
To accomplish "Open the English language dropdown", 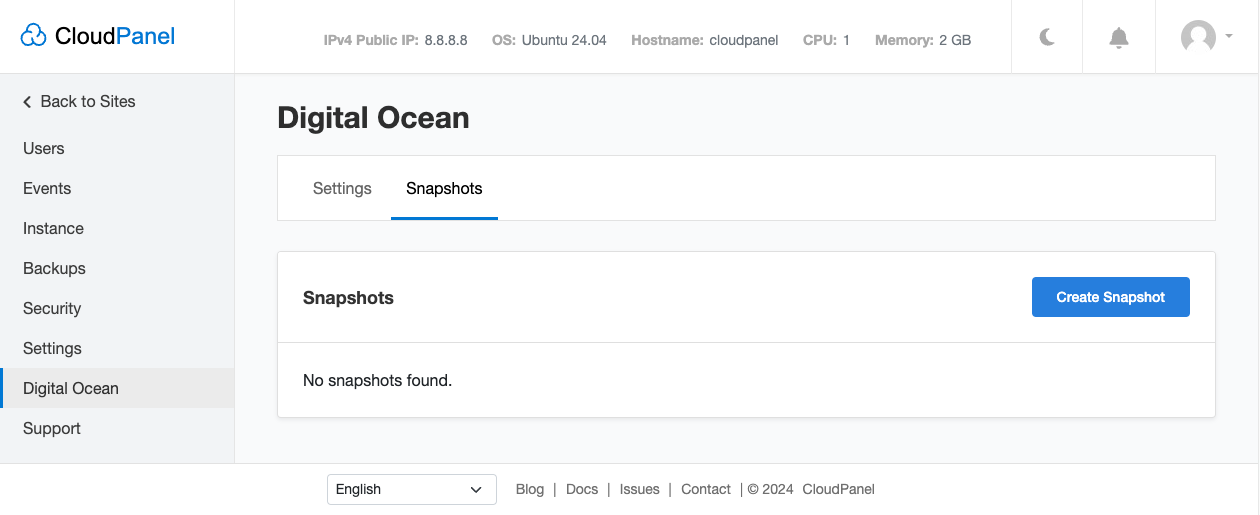I will point(411,489).
